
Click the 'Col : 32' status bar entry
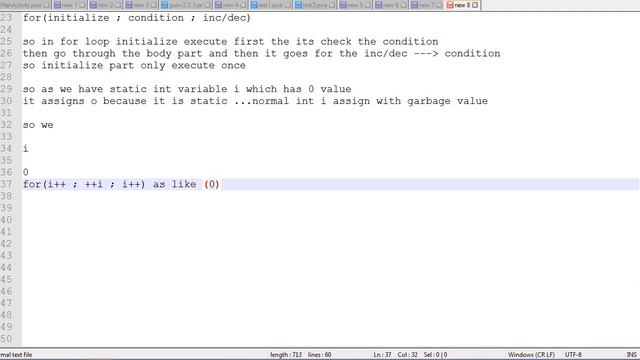(x=407, y=355)
